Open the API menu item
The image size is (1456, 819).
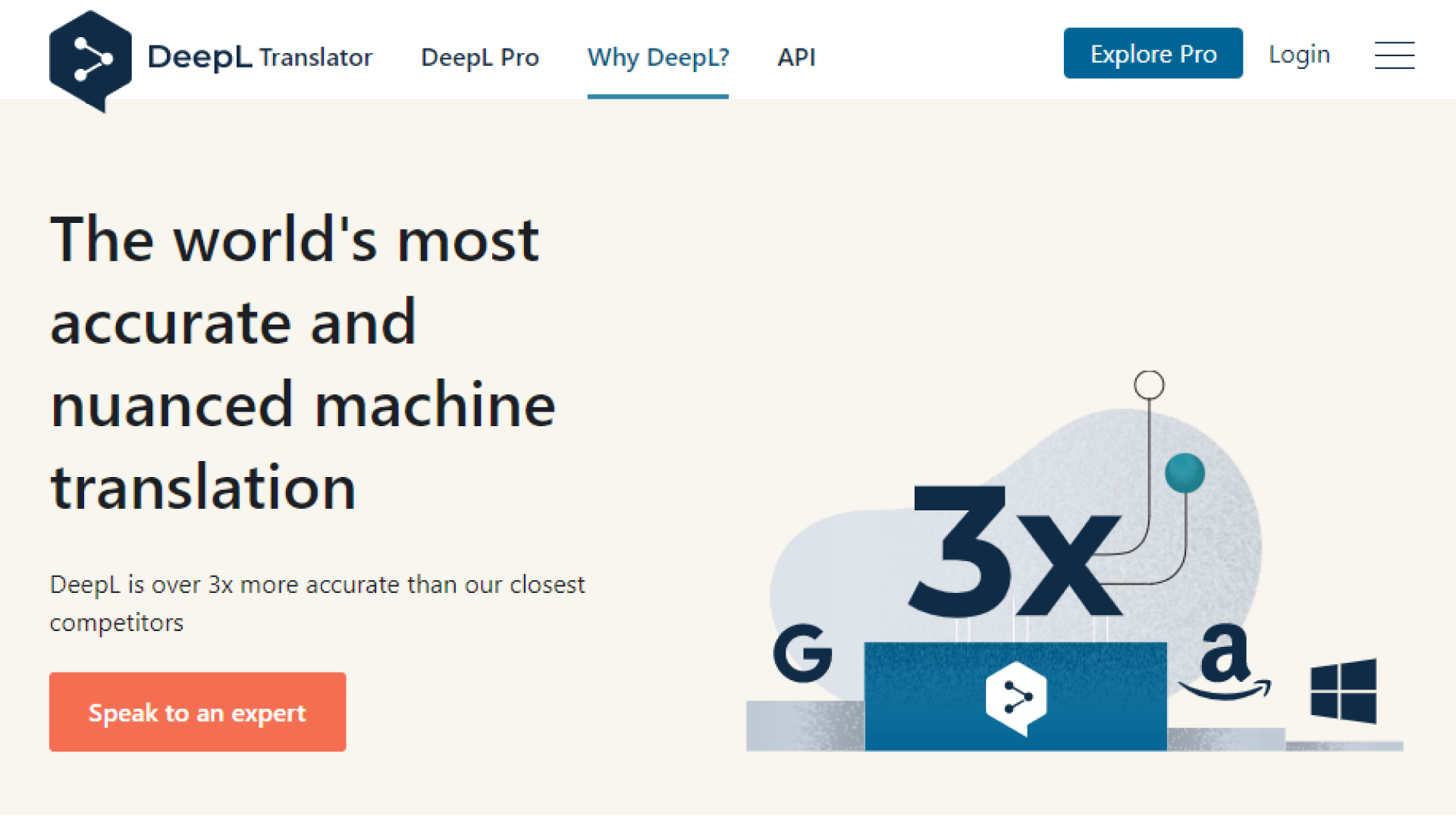(x=795, y=58)
